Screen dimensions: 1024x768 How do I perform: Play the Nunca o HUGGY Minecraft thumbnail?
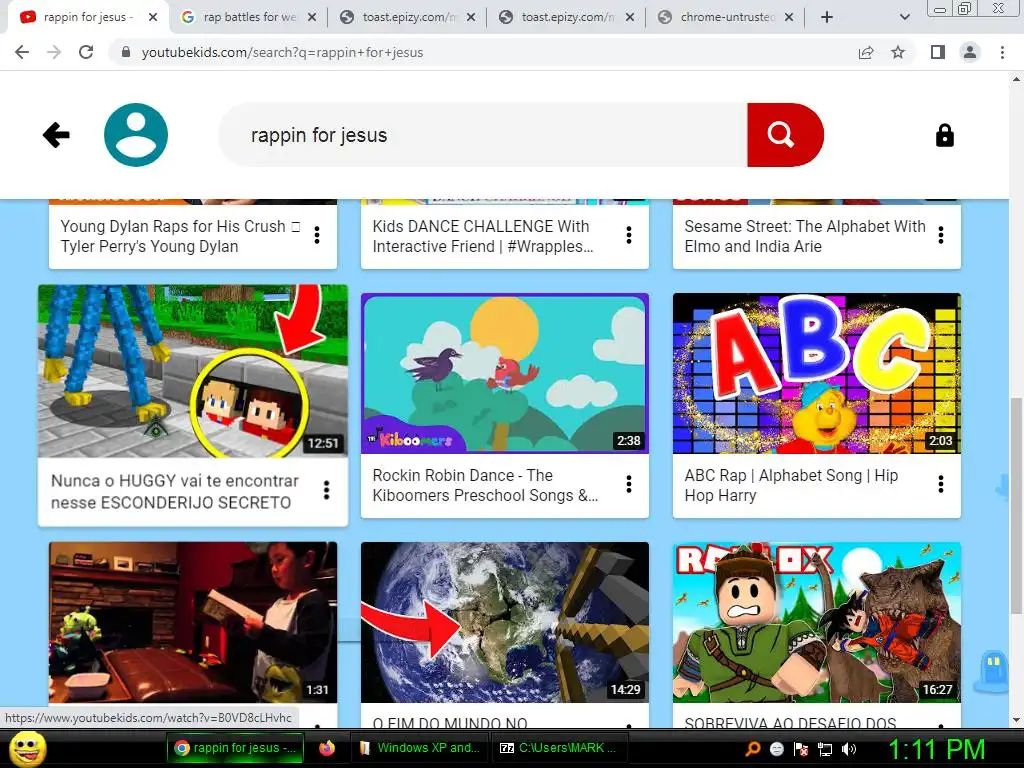(x=193, y=371)
